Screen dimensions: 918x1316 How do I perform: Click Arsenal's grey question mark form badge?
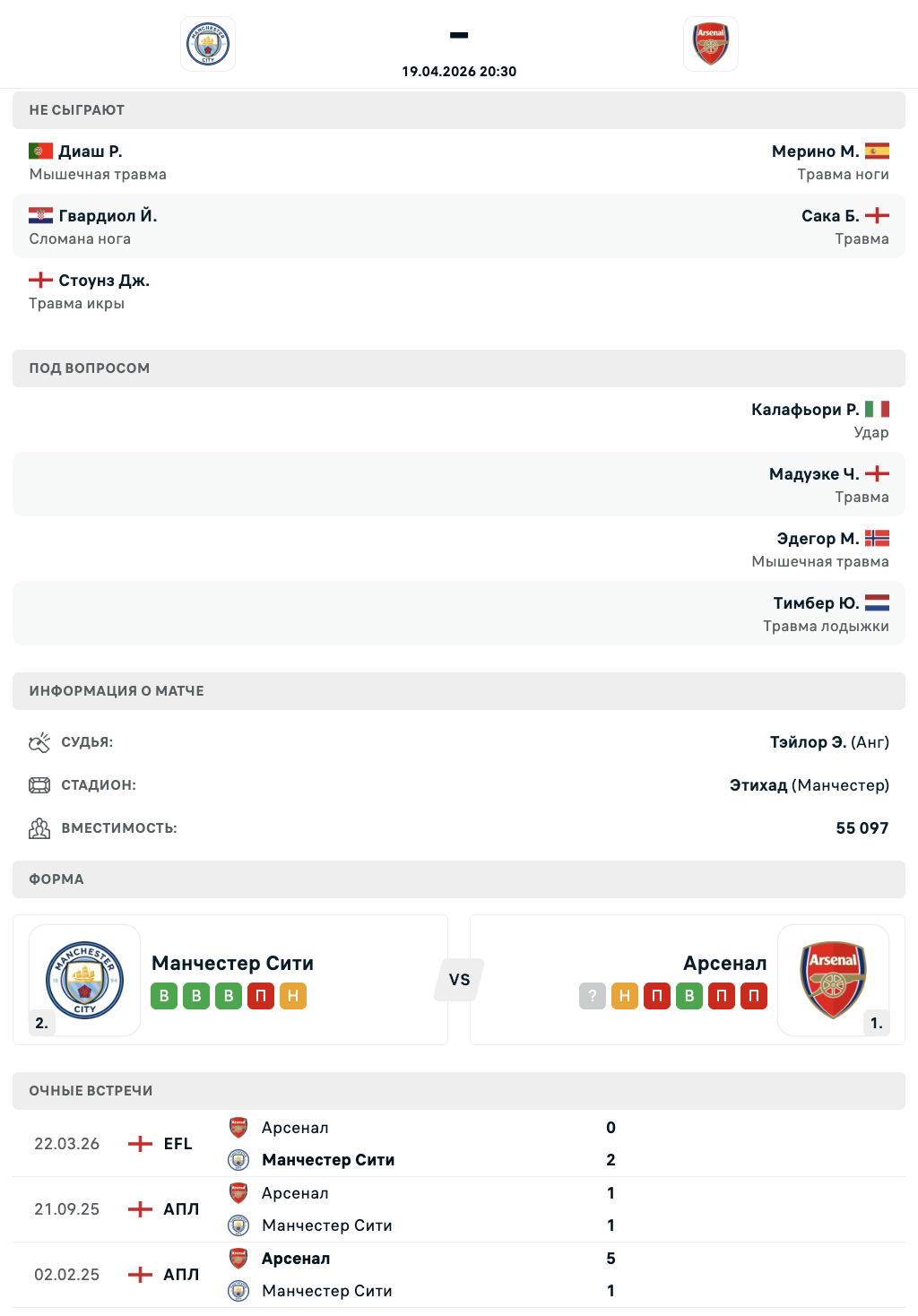coord(593,996)
